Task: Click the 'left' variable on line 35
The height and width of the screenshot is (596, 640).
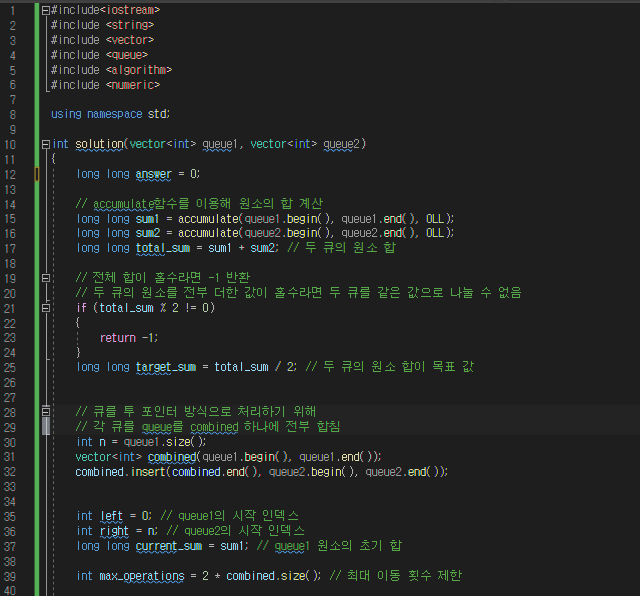Action: (111, 516)
